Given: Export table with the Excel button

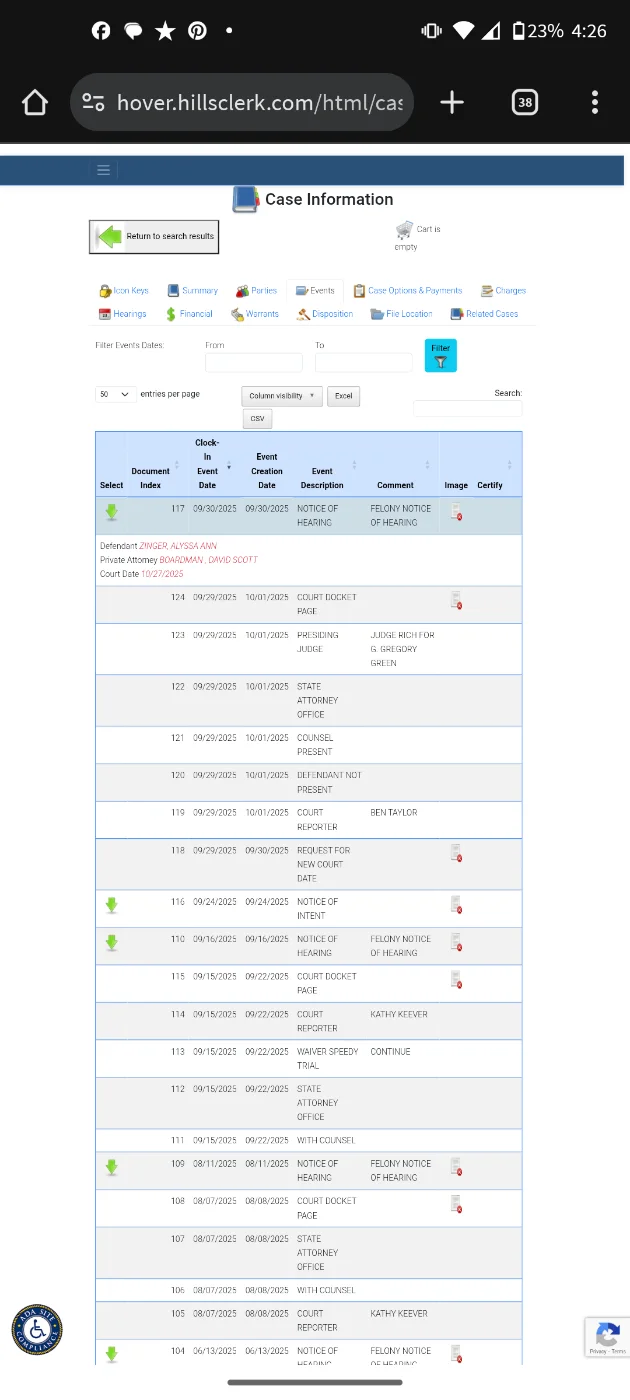Looking at the screenshot, I should [x=343, y=396].
